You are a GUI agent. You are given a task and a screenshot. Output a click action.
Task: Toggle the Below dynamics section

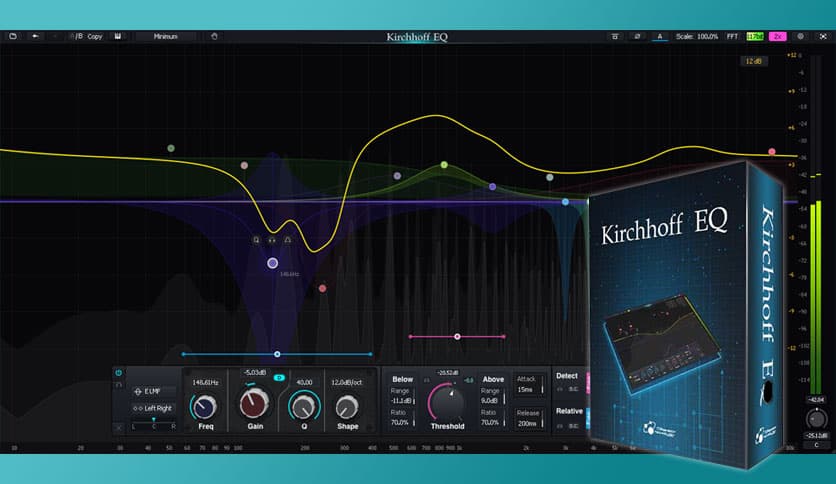[403, 380]
